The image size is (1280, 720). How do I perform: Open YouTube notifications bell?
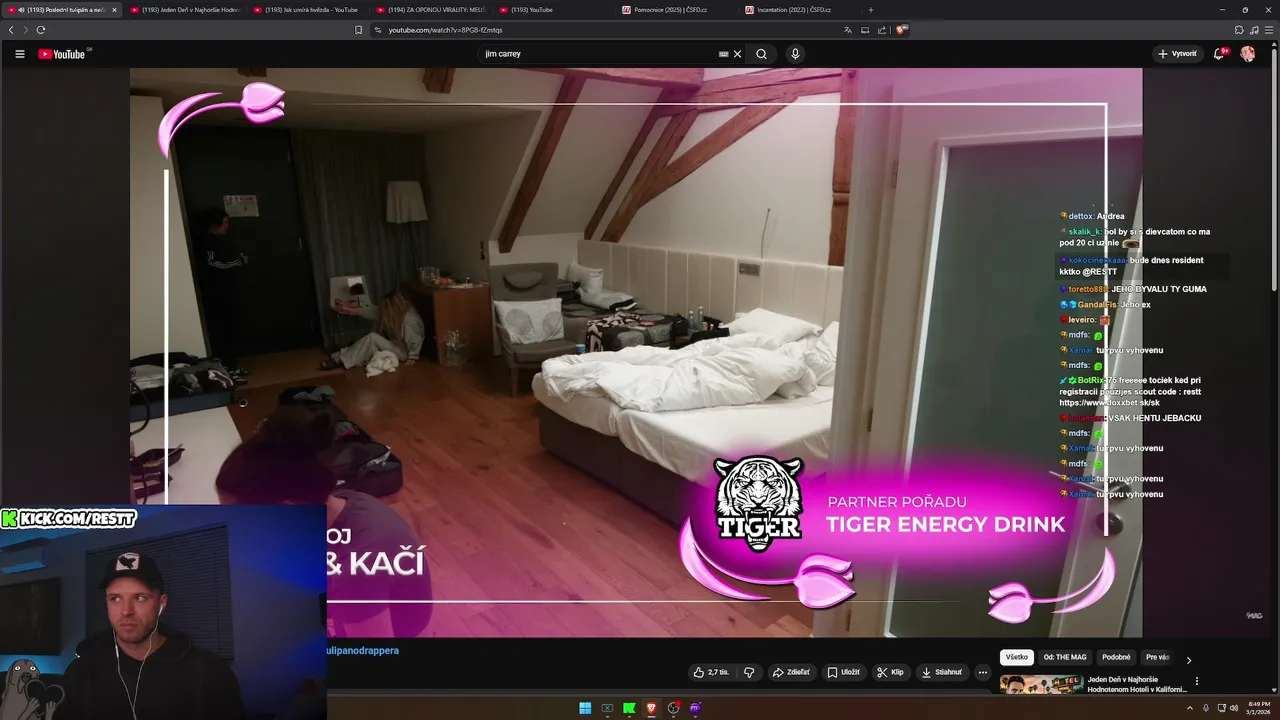pos(1219,54)
